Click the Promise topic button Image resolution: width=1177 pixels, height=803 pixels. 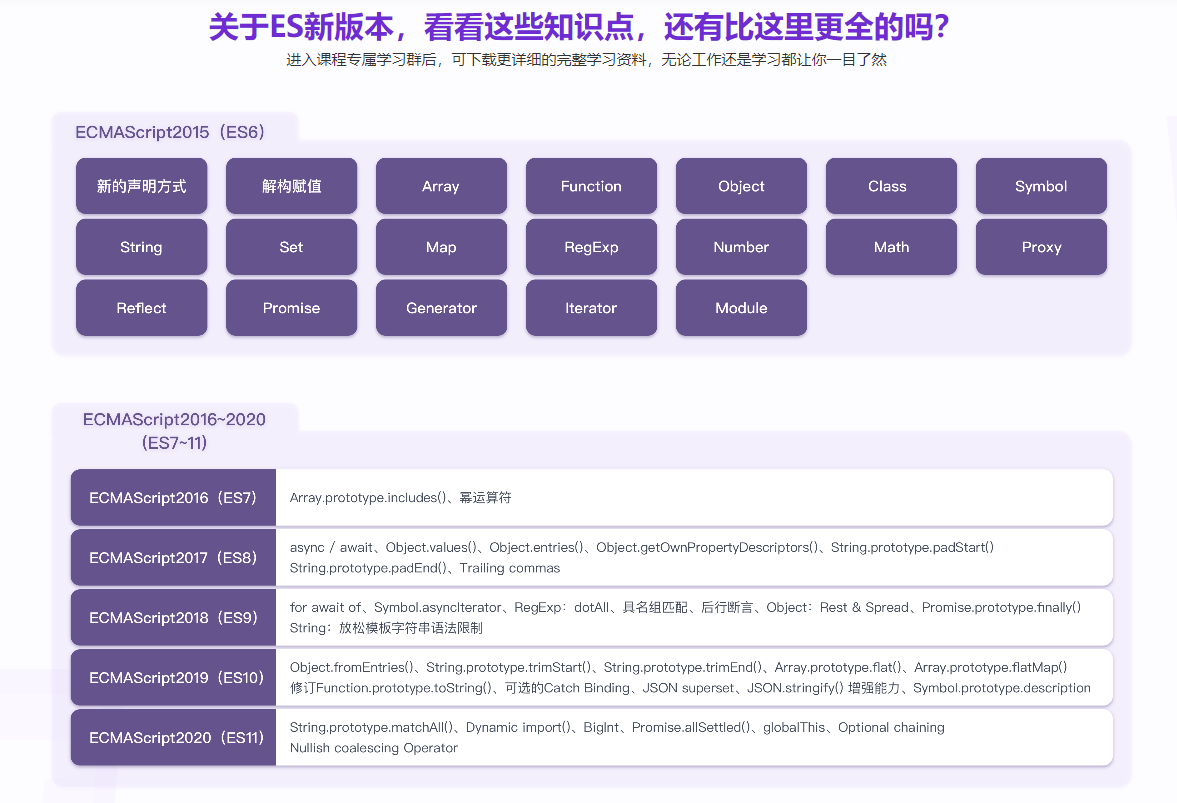[x=291, y=308]
